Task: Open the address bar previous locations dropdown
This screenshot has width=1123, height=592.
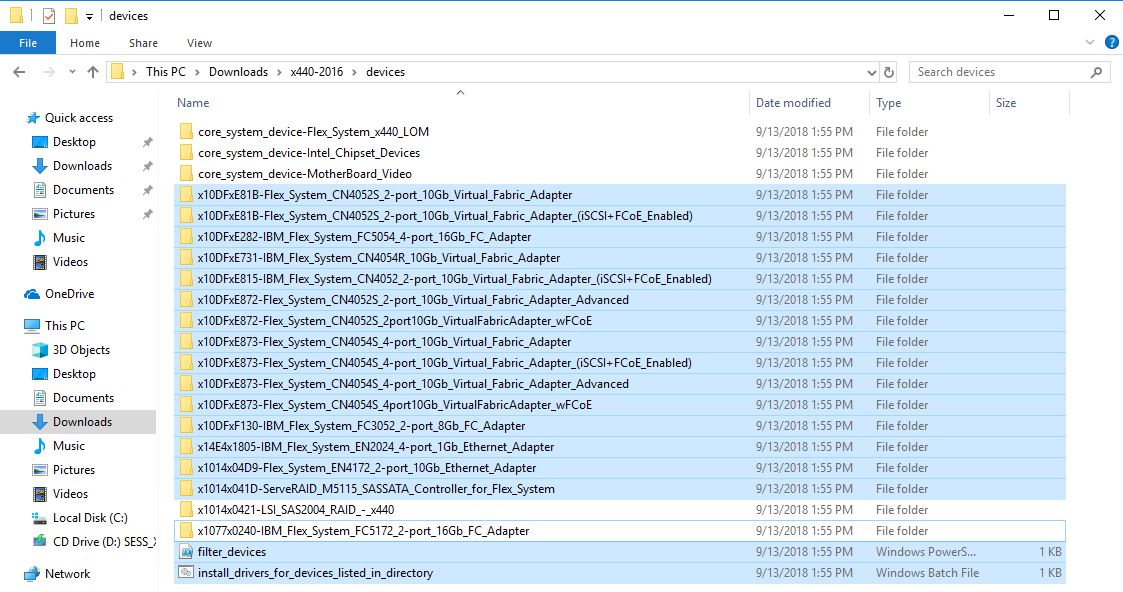Action: tap(870, 72)
